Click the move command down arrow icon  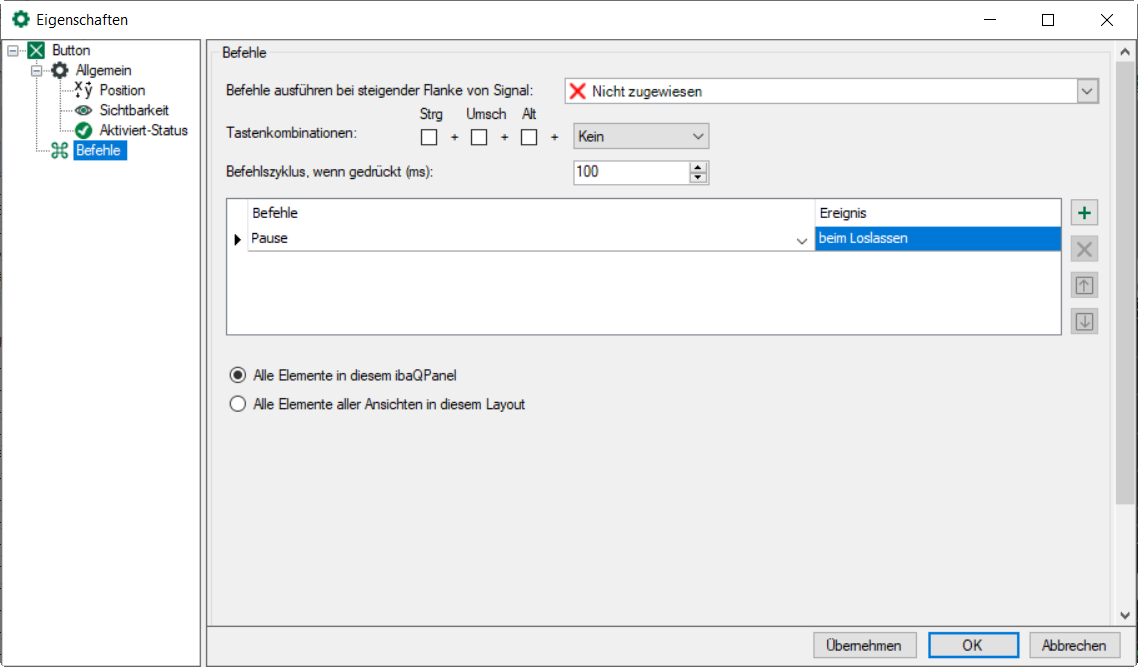point(1084,322)
